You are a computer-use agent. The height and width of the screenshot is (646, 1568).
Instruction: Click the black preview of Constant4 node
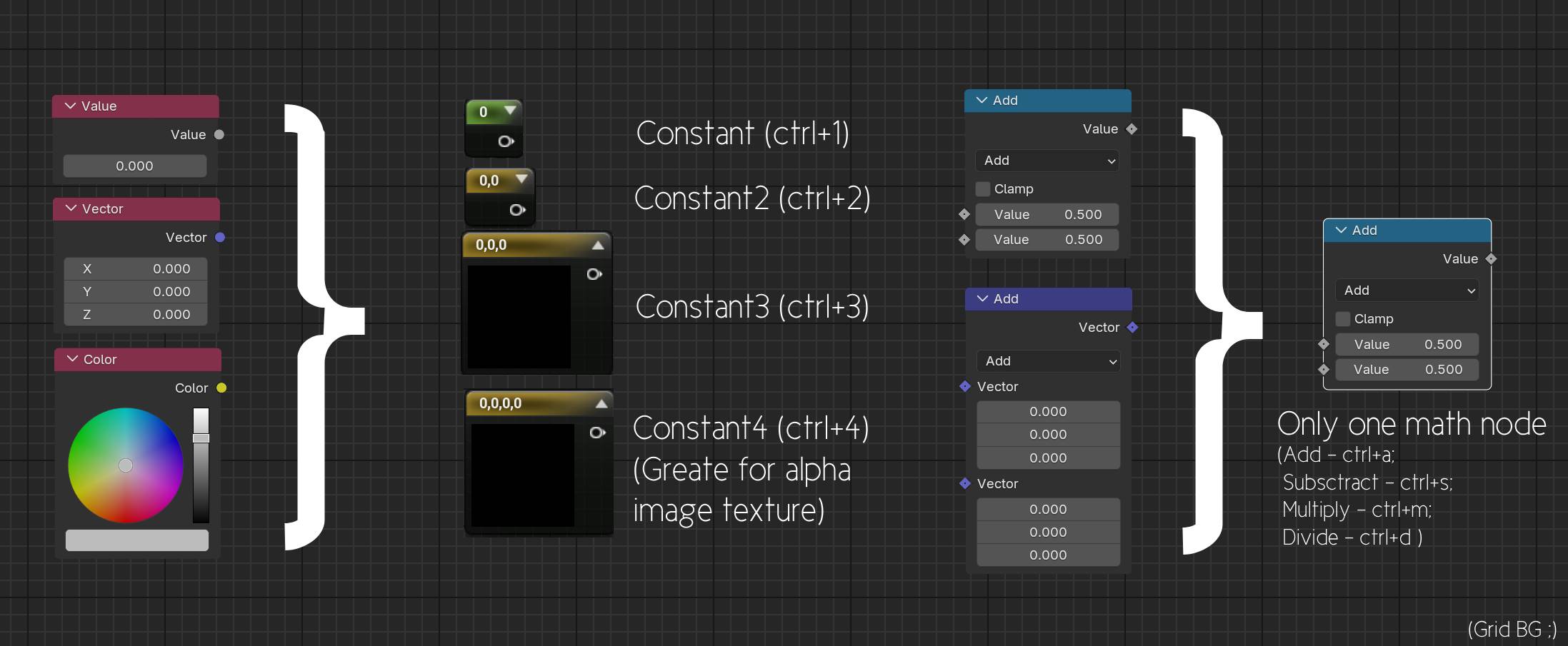click(523, 475)
